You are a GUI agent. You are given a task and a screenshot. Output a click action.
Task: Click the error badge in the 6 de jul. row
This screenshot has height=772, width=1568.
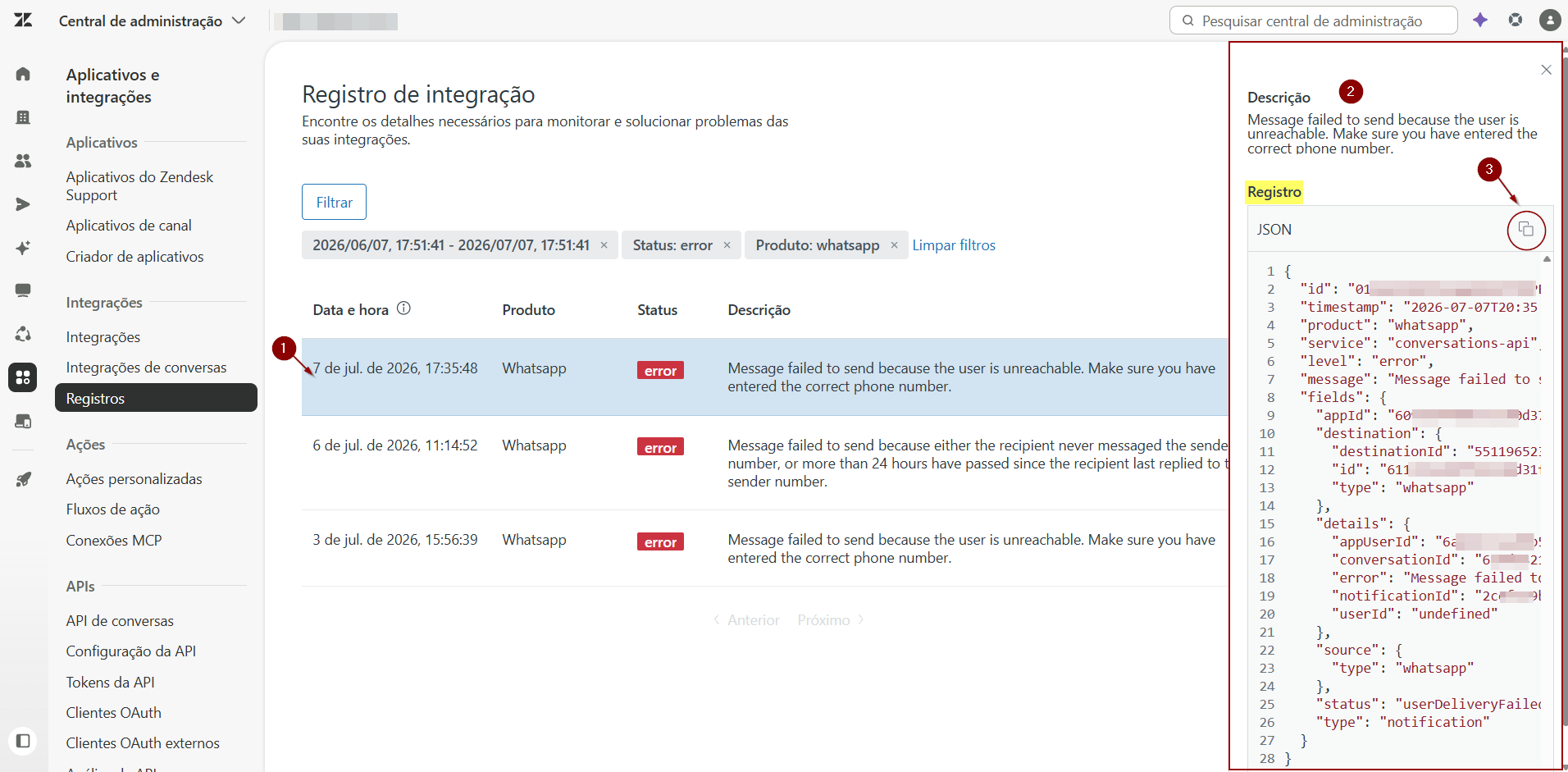[x=660, y=447]
